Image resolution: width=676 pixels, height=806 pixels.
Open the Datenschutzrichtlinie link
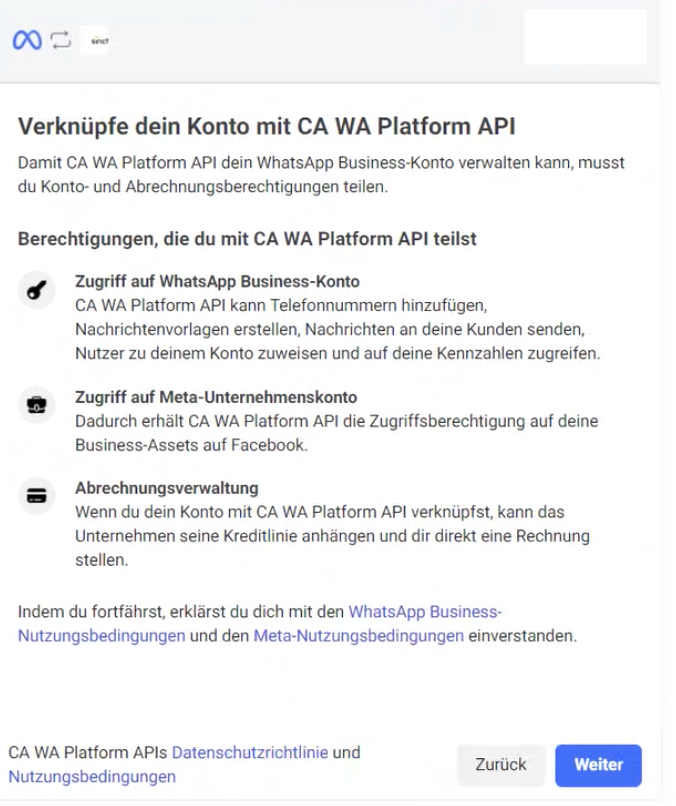tap(250, 753)
